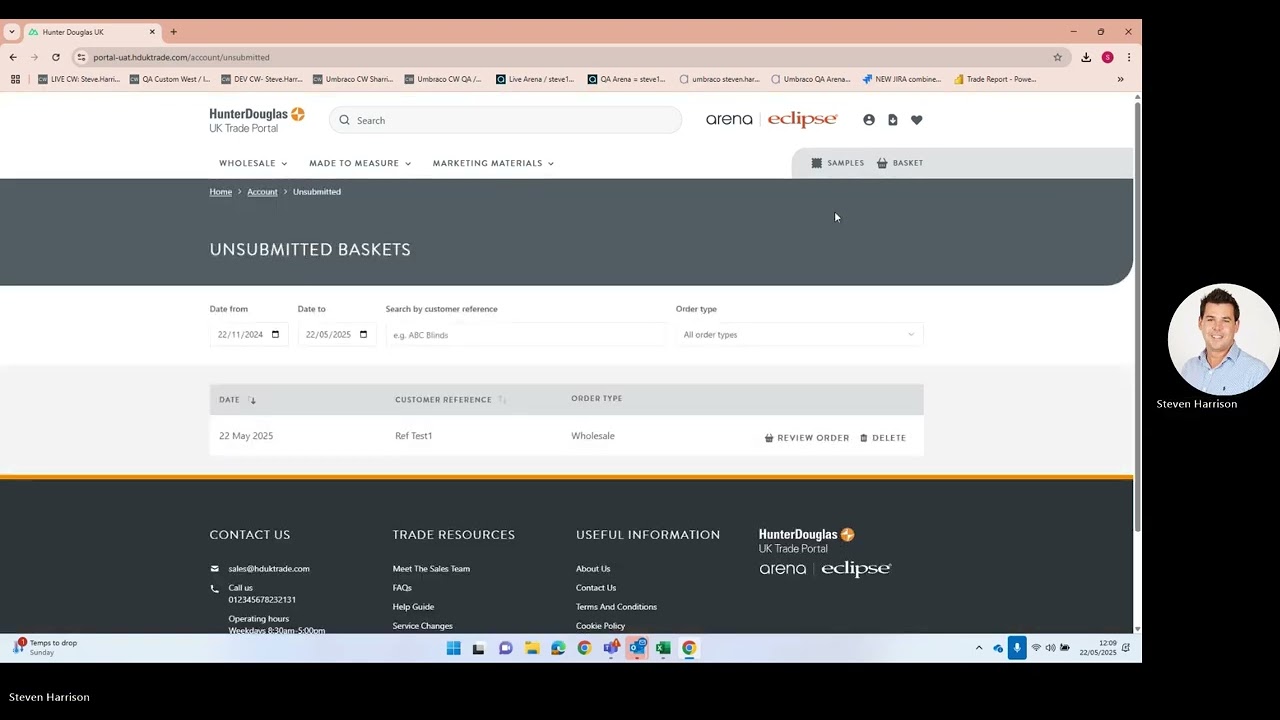Click the customer reference search field
Viewport: 1280px width, 720px height.
point(525,335)
